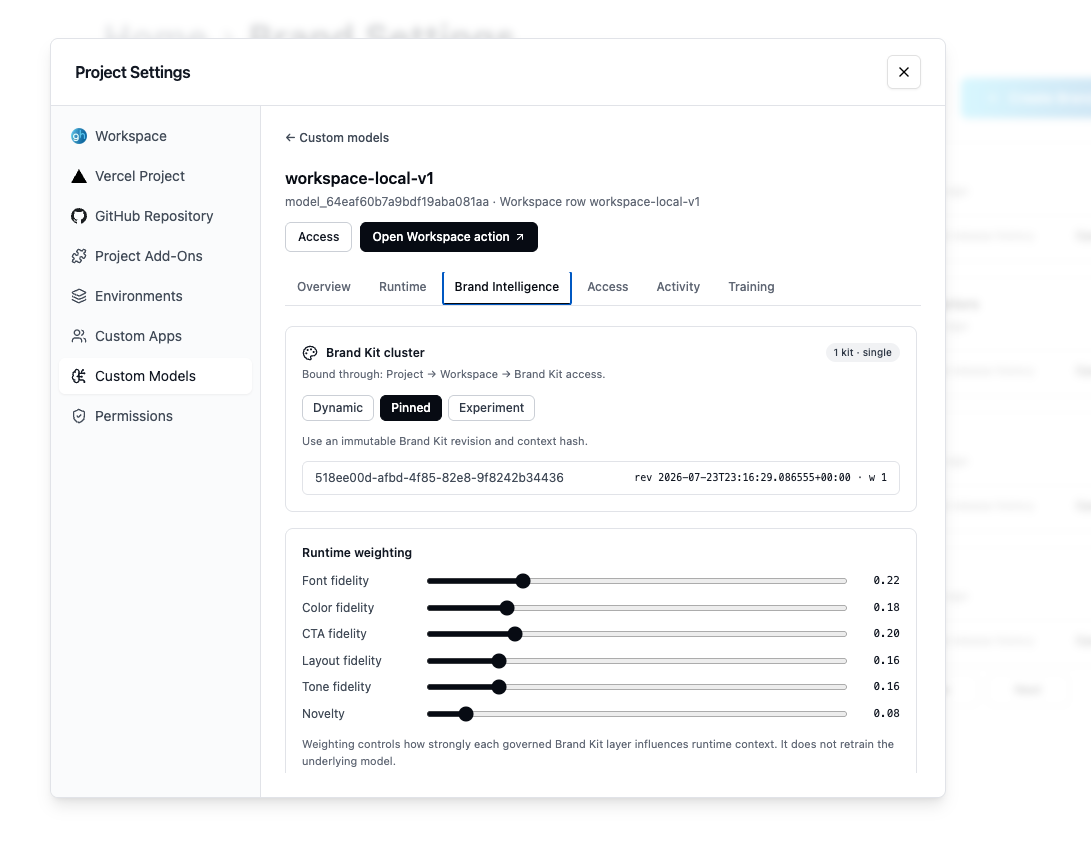Adjust the Novelty slider
This screenshot has height=859, width=1091.
(637, 714)
